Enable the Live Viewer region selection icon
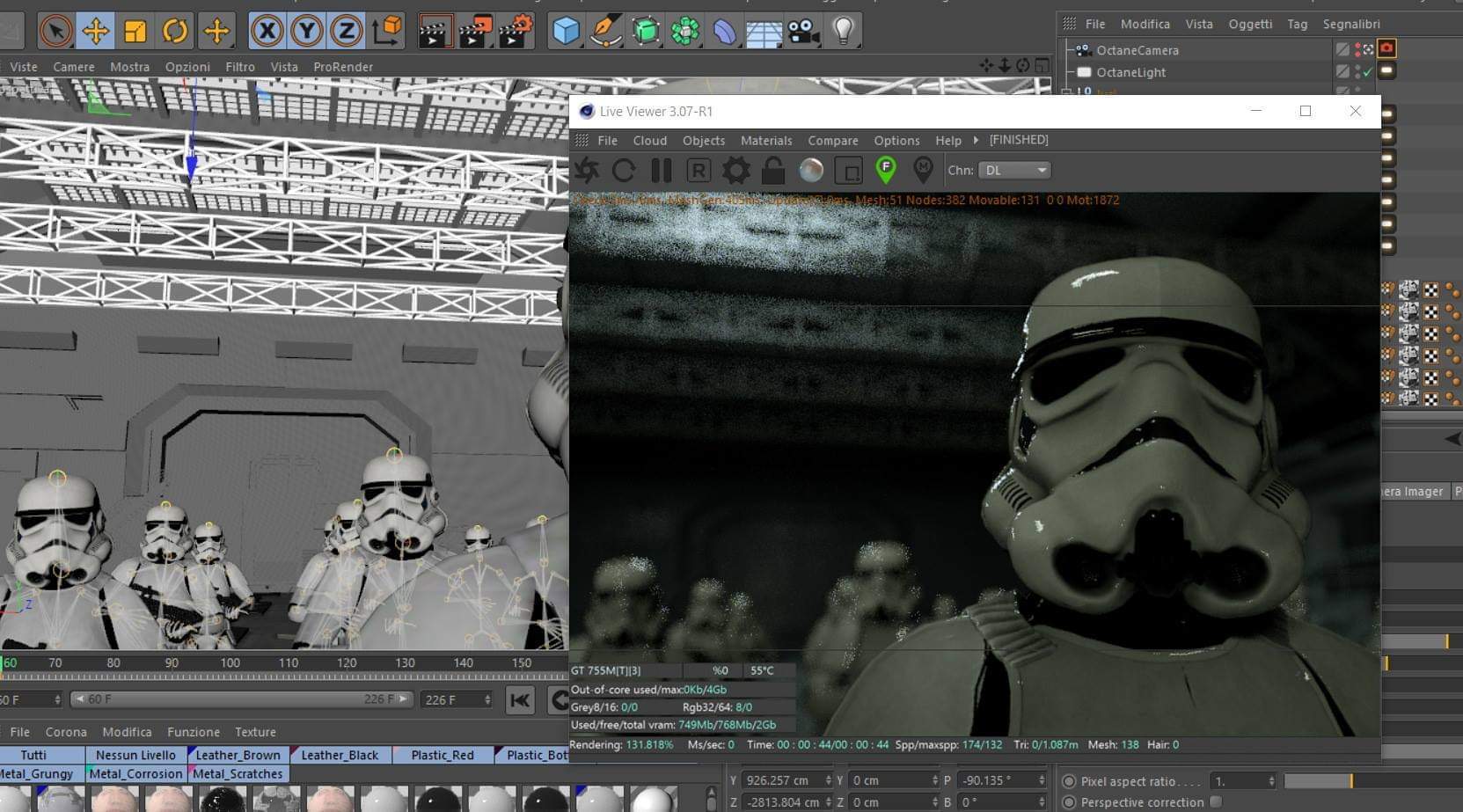1463x812 pixels. (848, 170)
